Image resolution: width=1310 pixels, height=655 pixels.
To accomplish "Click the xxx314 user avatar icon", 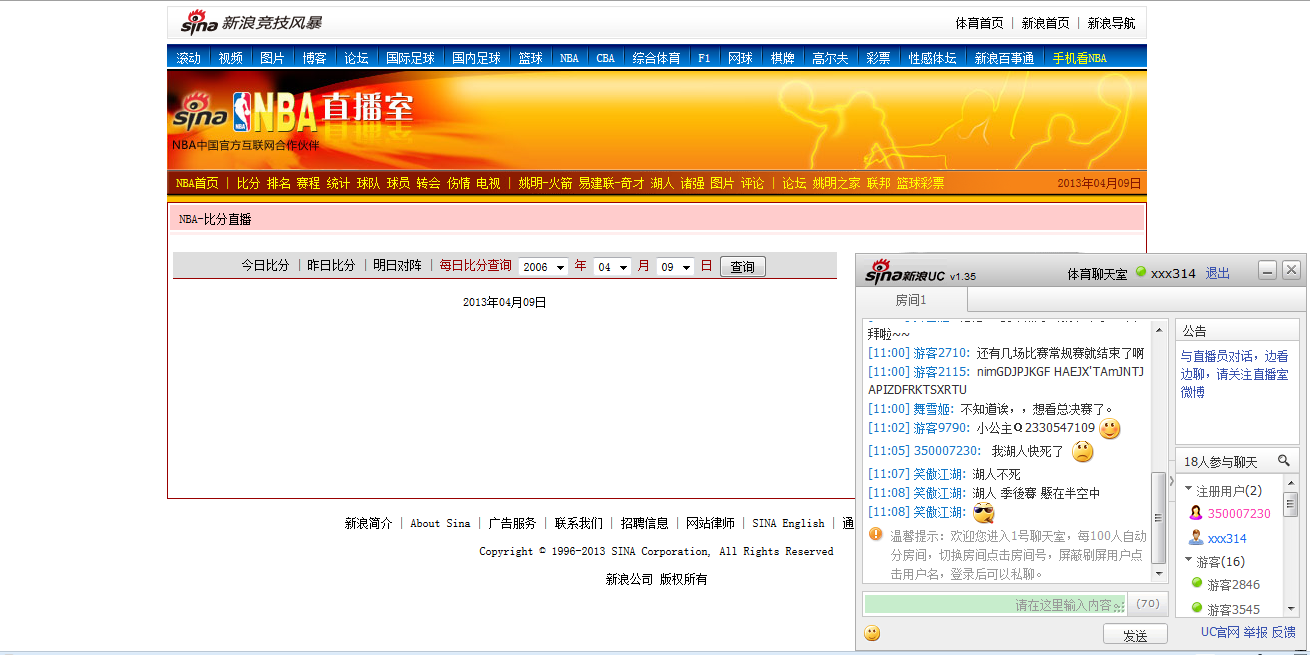I will 1195,538.
